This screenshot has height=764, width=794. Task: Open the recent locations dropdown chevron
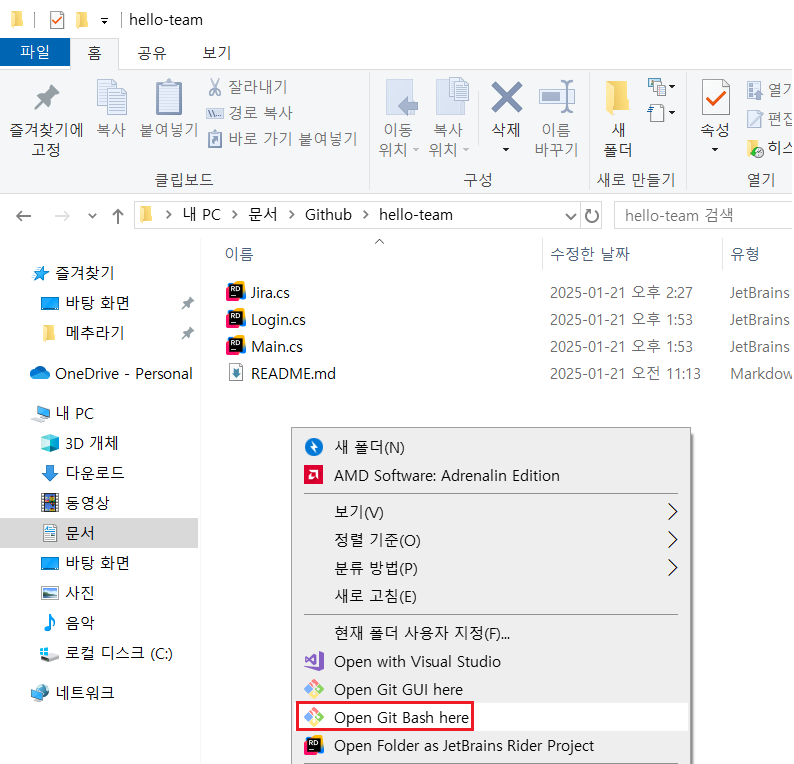[x=92, y=216]
